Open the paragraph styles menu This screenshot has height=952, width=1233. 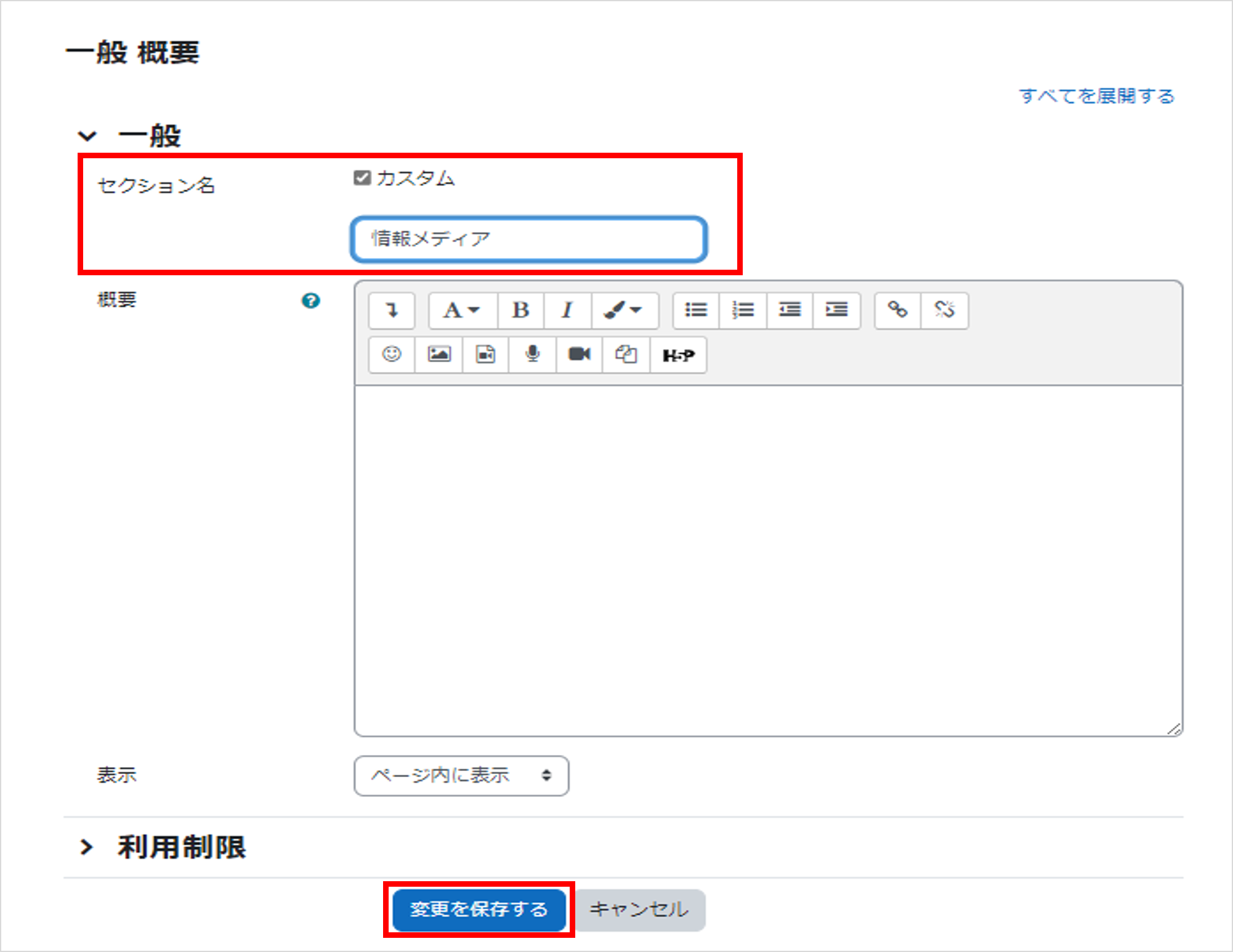tap(463, 310)
